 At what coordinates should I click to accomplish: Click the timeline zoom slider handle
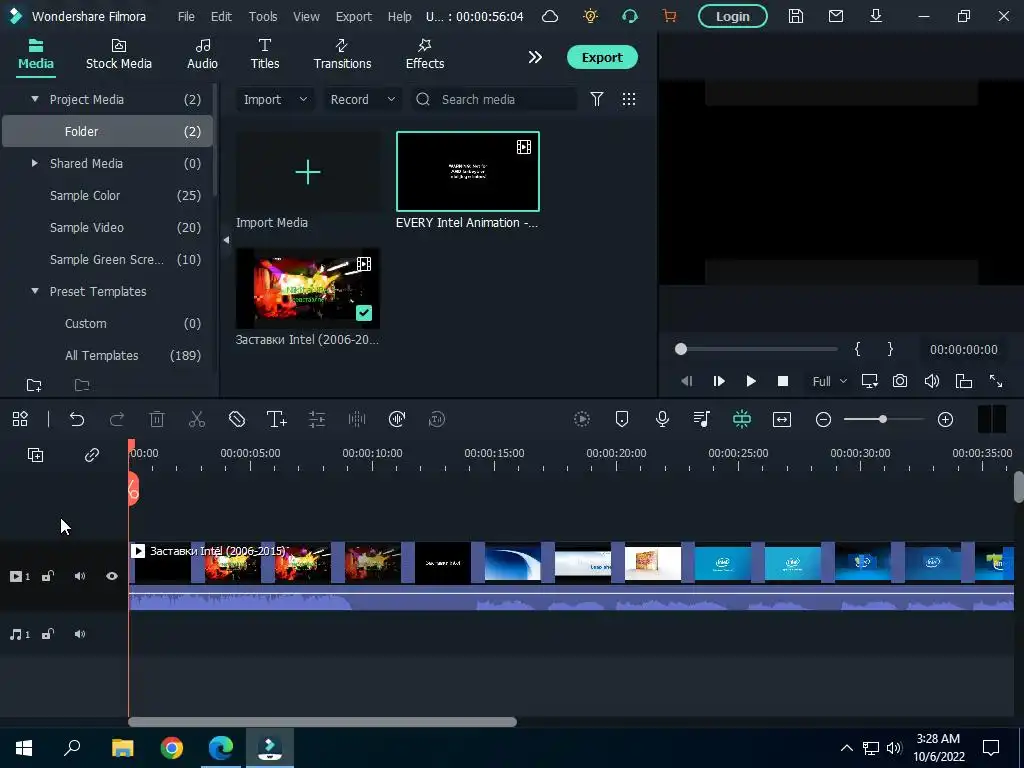point(882,419)
